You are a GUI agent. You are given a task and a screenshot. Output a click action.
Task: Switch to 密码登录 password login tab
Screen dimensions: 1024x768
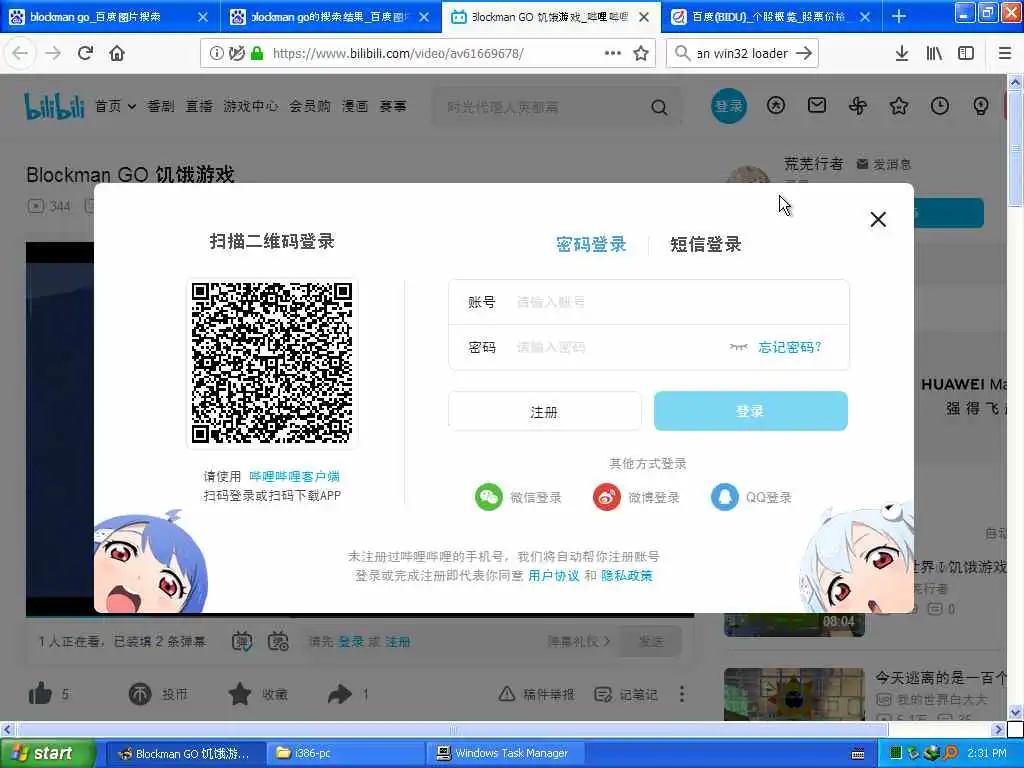591,244
